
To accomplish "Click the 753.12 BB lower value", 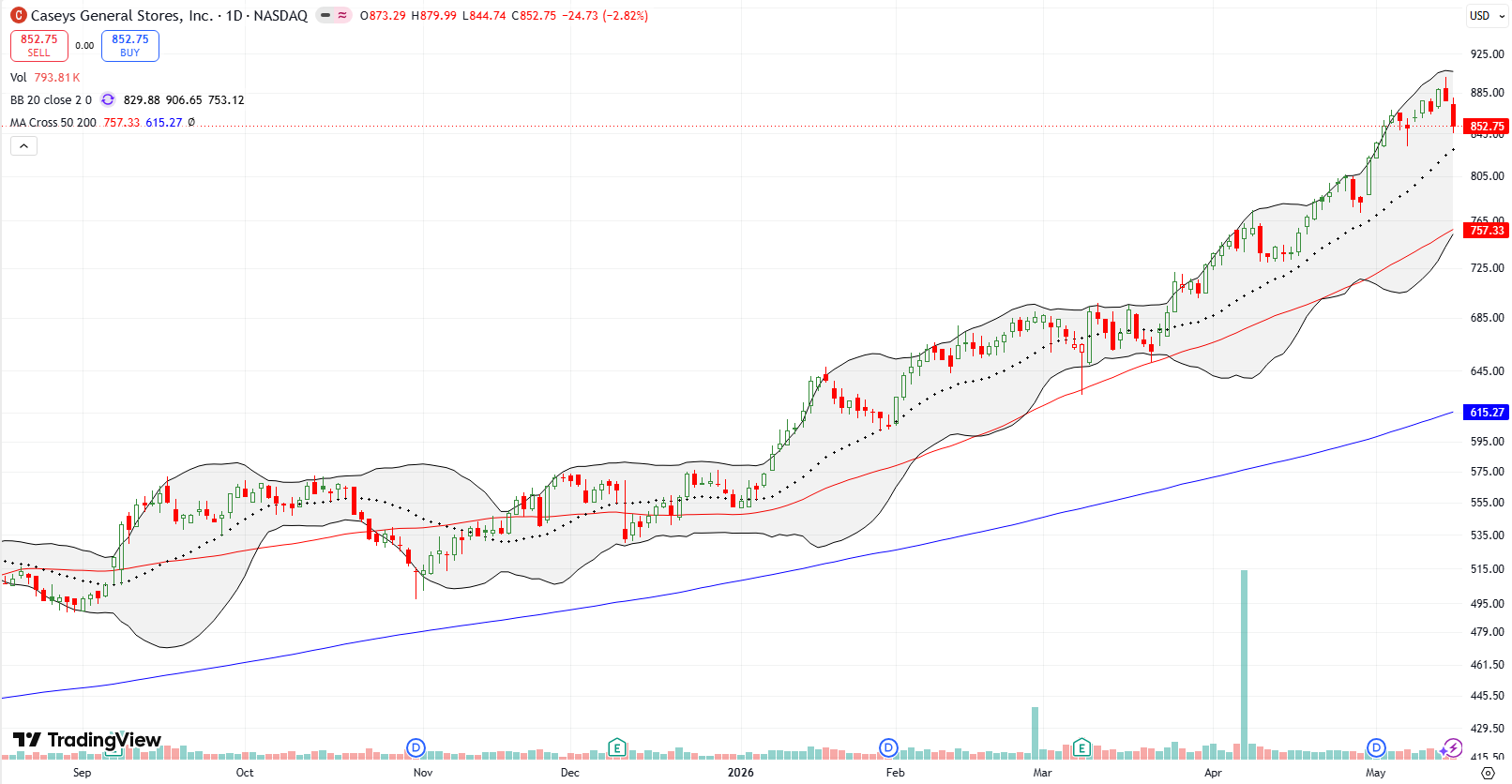I will coord(226,100).
